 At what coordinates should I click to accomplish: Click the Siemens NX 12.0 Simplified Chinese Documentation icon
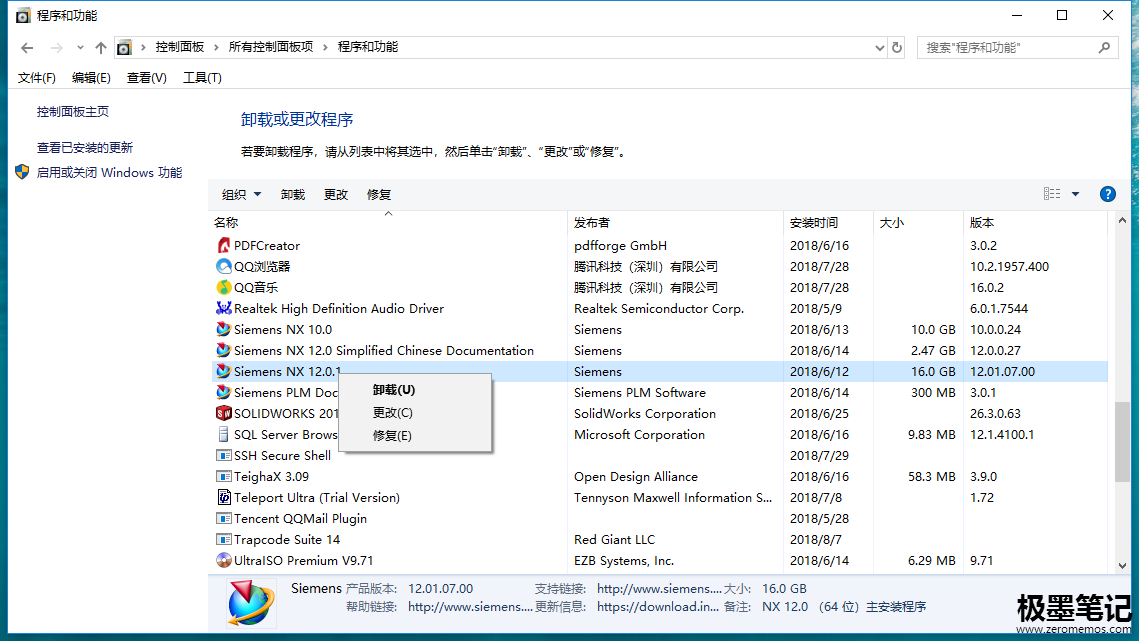[x=224, y=351]
